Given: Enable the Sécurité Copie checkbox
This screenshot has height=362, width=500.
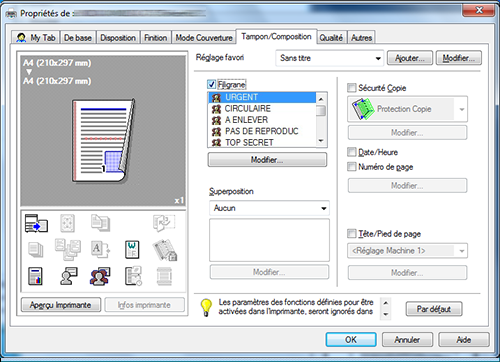Looking at the screenshot, I should [x=352, y=88].
